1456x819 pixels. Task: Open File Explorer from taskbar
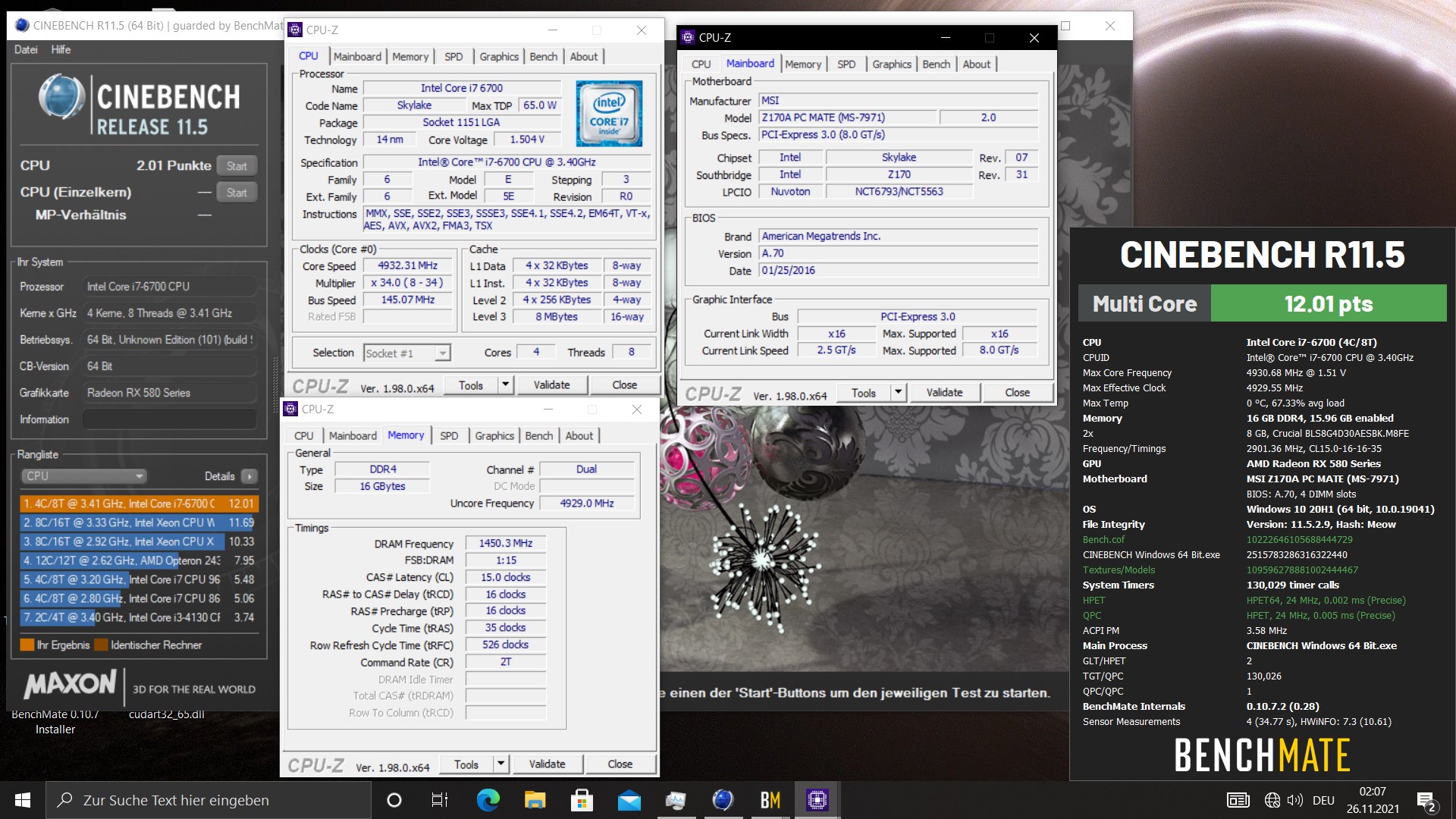(535, 800)
